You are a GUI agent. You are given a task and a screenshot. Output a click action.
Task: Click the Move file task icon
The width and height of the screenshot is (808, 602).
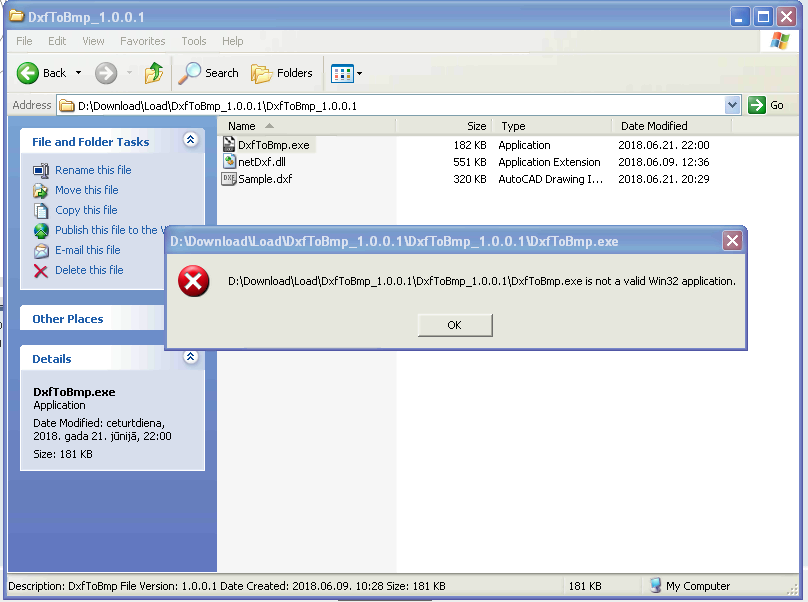click(41, 191)
